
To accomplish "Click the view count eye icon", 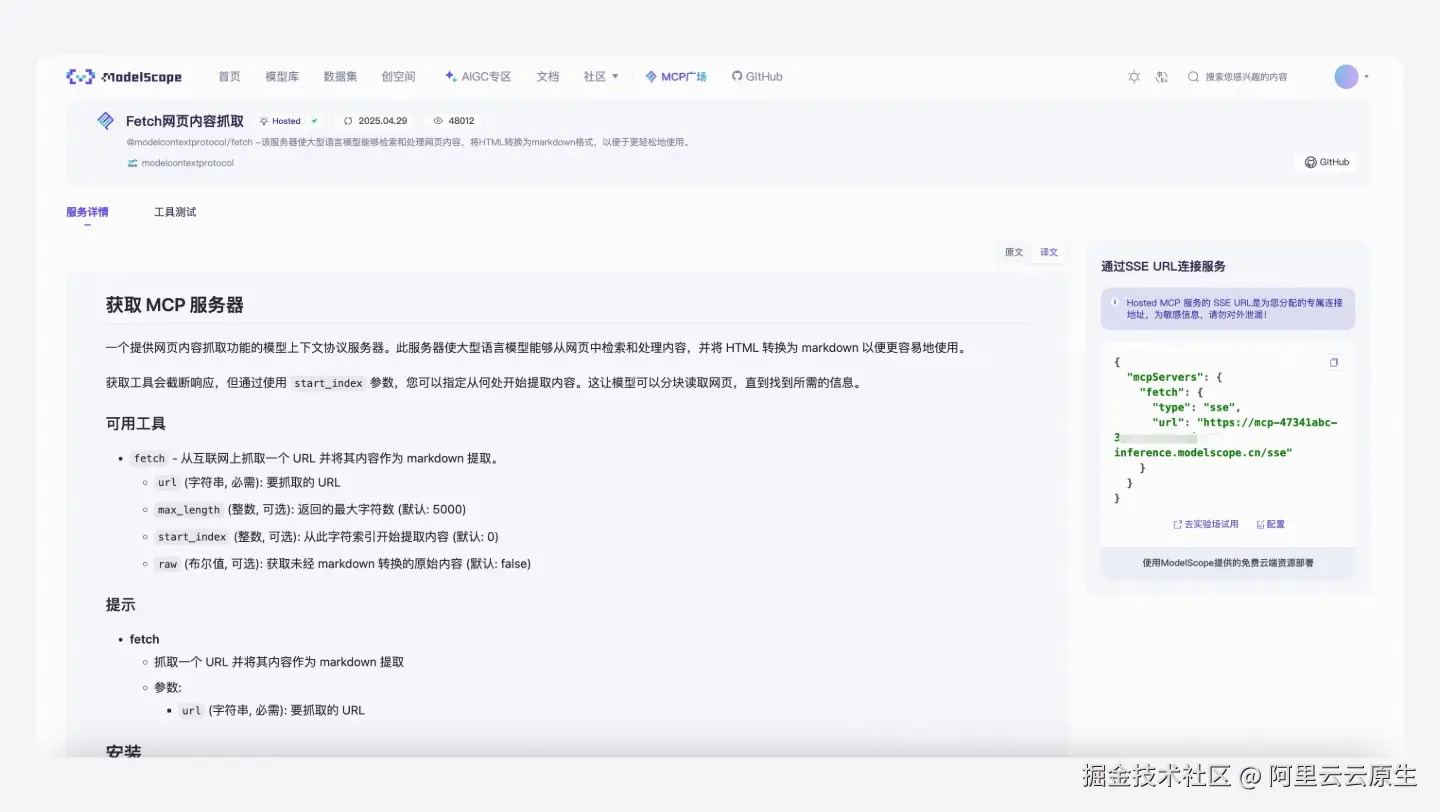I will pos(438,121).
